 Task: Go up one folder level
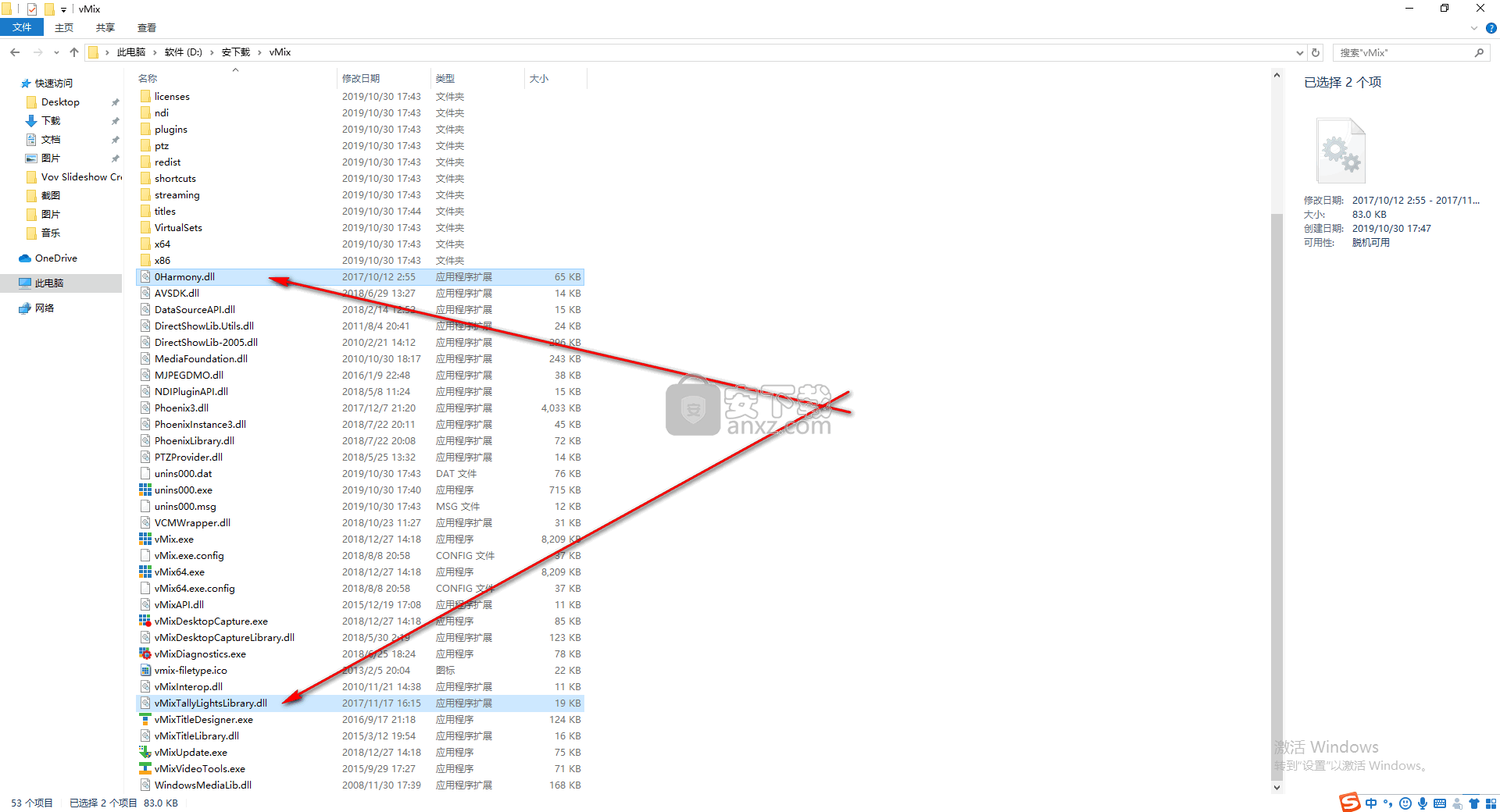pos(74,52)
